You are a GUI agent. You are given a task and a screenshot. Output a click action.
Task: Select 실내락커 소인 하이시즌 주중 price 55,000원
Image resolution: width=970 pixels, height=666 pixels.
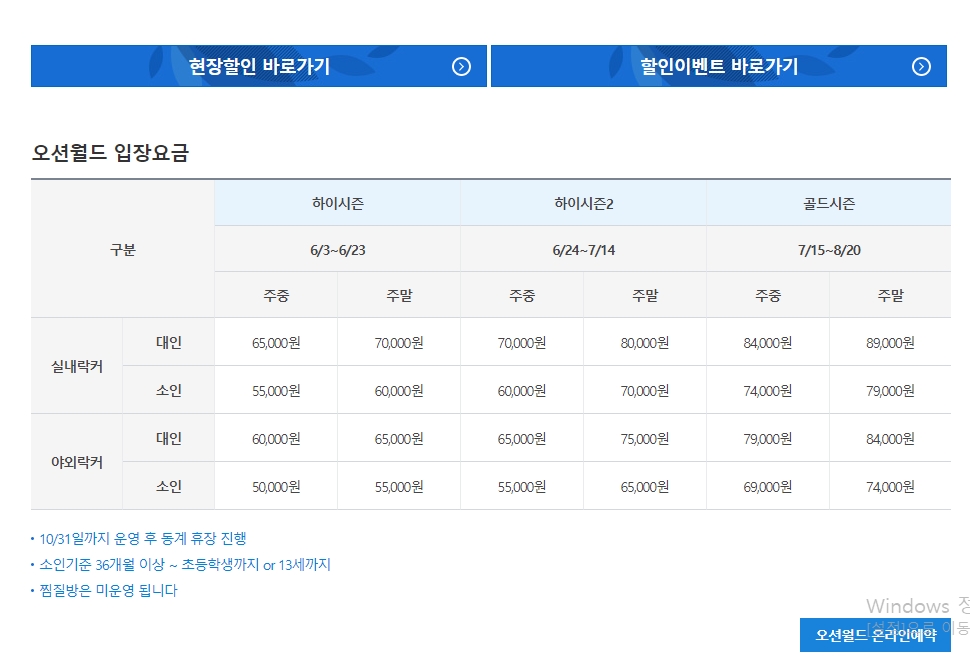click(x=276, y=391)
